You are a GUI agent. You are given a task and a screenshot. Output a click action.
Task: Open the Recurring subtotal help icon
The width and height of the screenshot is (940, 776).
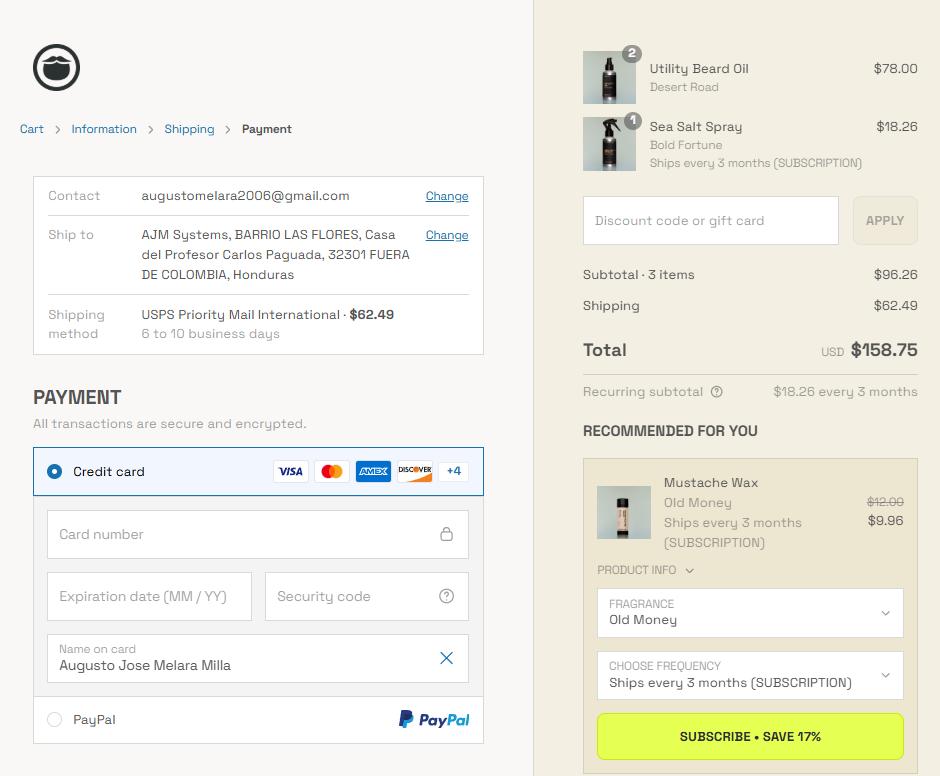tap(716, 392)
